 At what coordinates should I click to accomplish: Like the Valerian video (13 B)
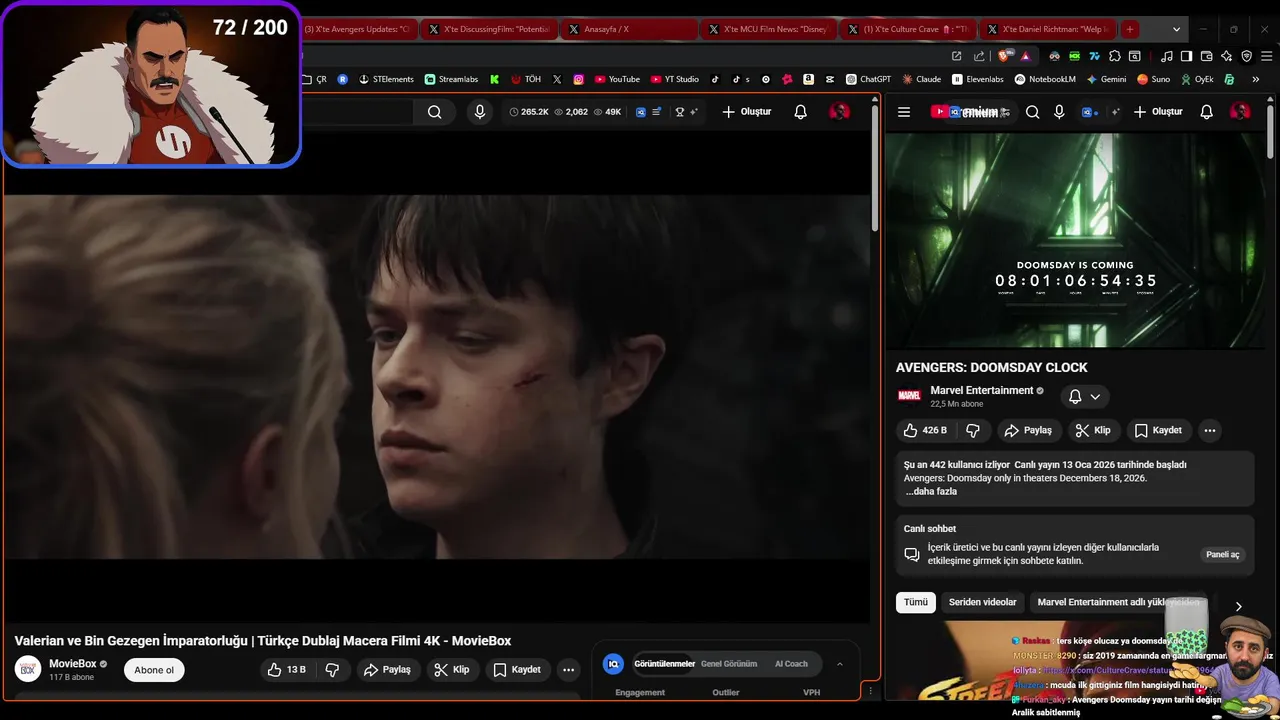click(x=286, y=670)
